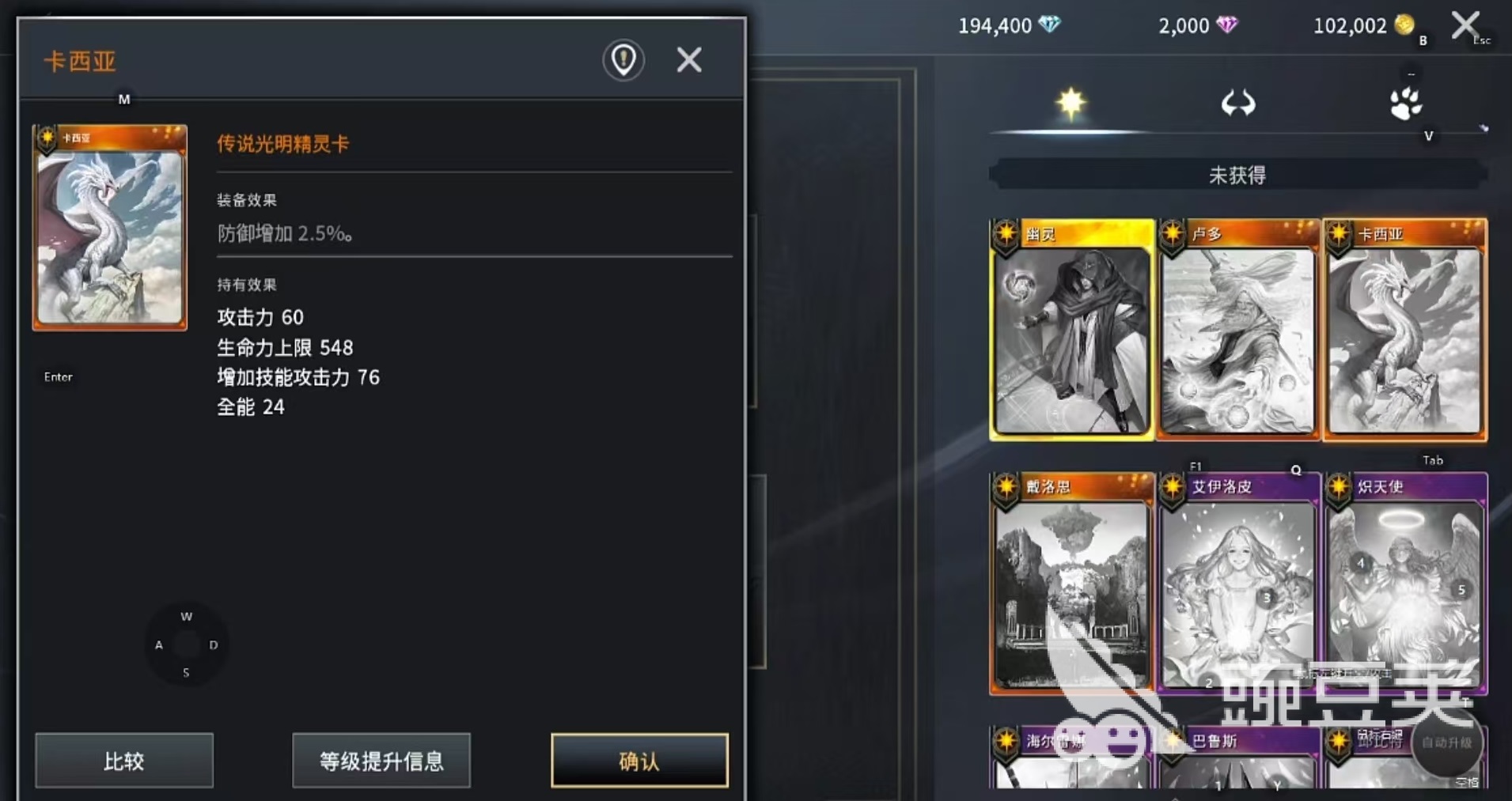Pick the 卡西亚 card in the grid

1405,329
